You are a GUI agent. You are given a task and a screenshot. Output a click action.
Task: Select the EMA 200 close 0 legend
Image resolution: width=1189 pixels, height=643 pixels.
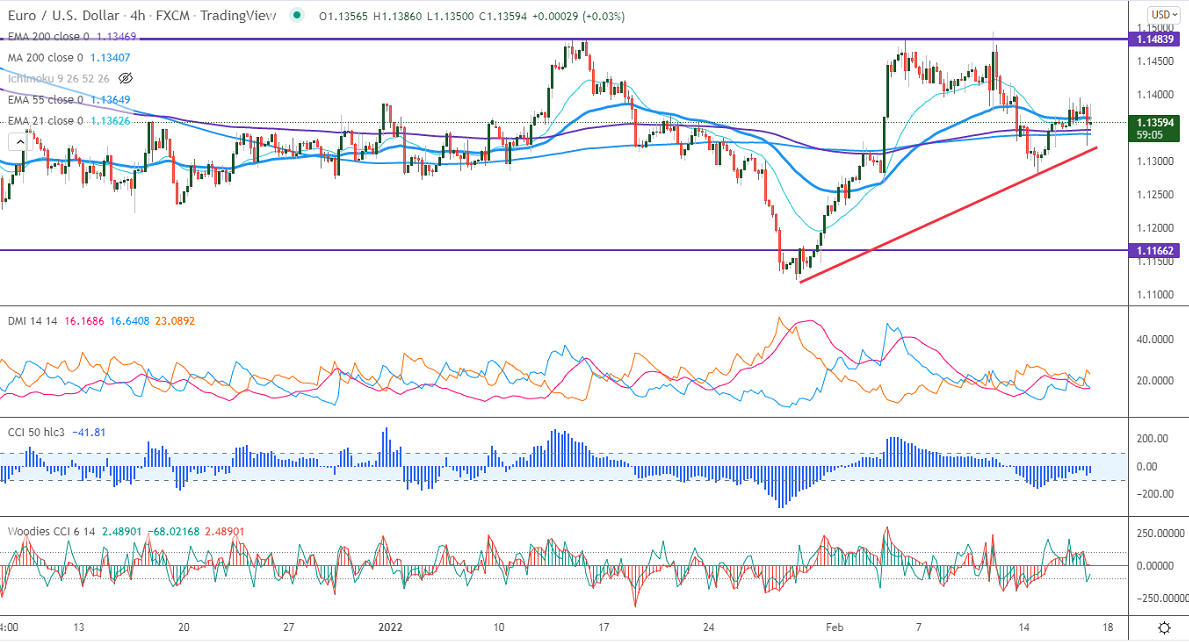point(49,36)
